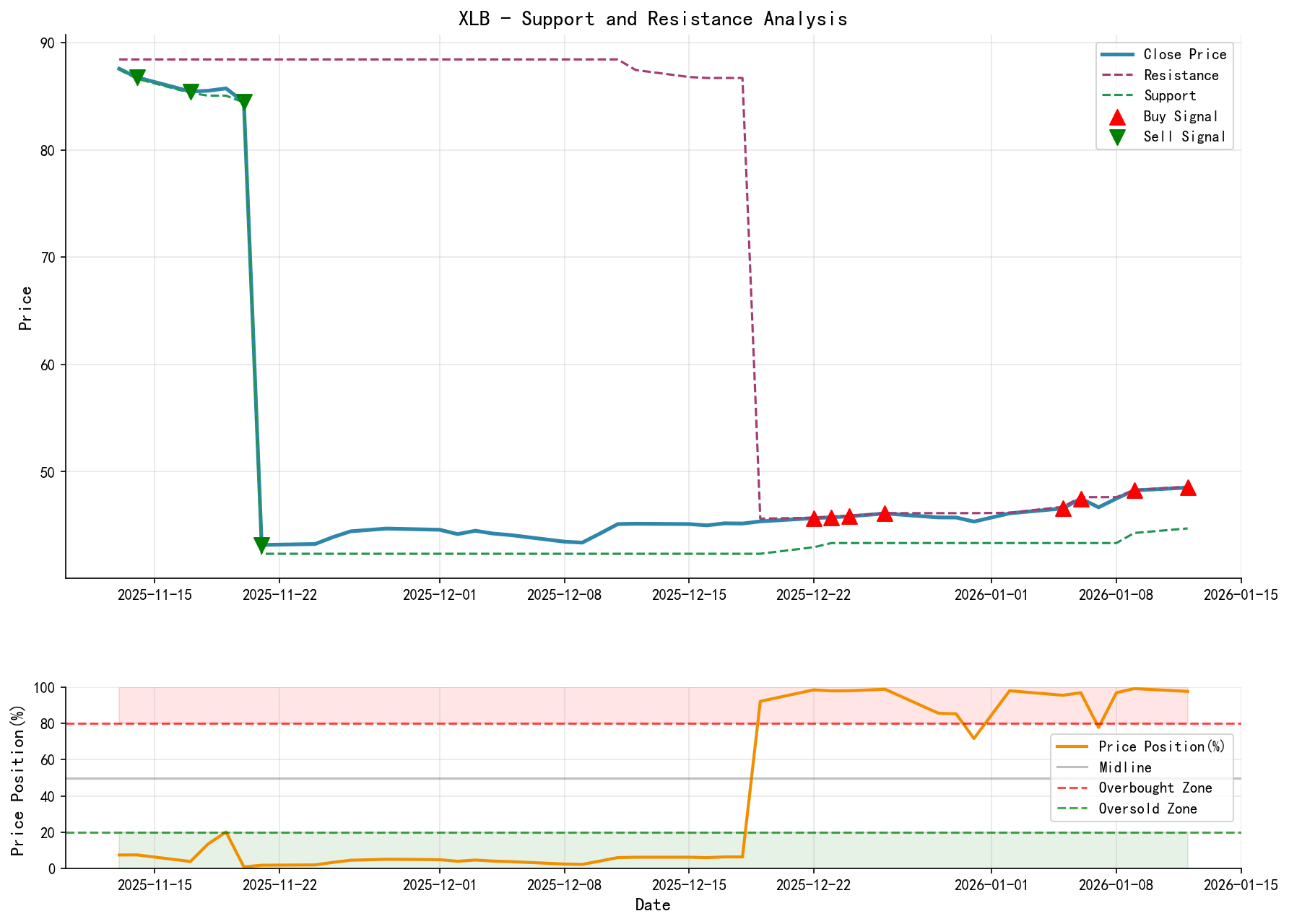The width and height of the screenshot is (1289, 924).
Task: Select the sell marker at the November 21 price drop
Action: (x=261, y=544)
